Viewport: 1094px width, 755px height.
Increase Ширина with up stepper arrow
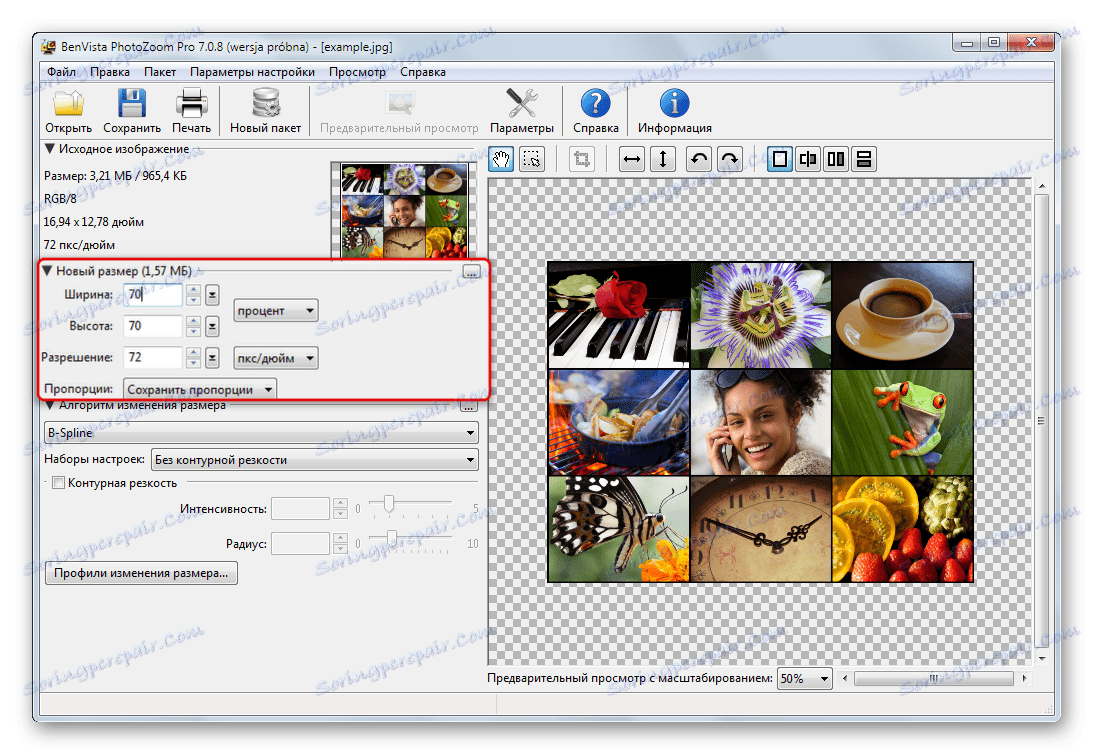click(193, 290)
